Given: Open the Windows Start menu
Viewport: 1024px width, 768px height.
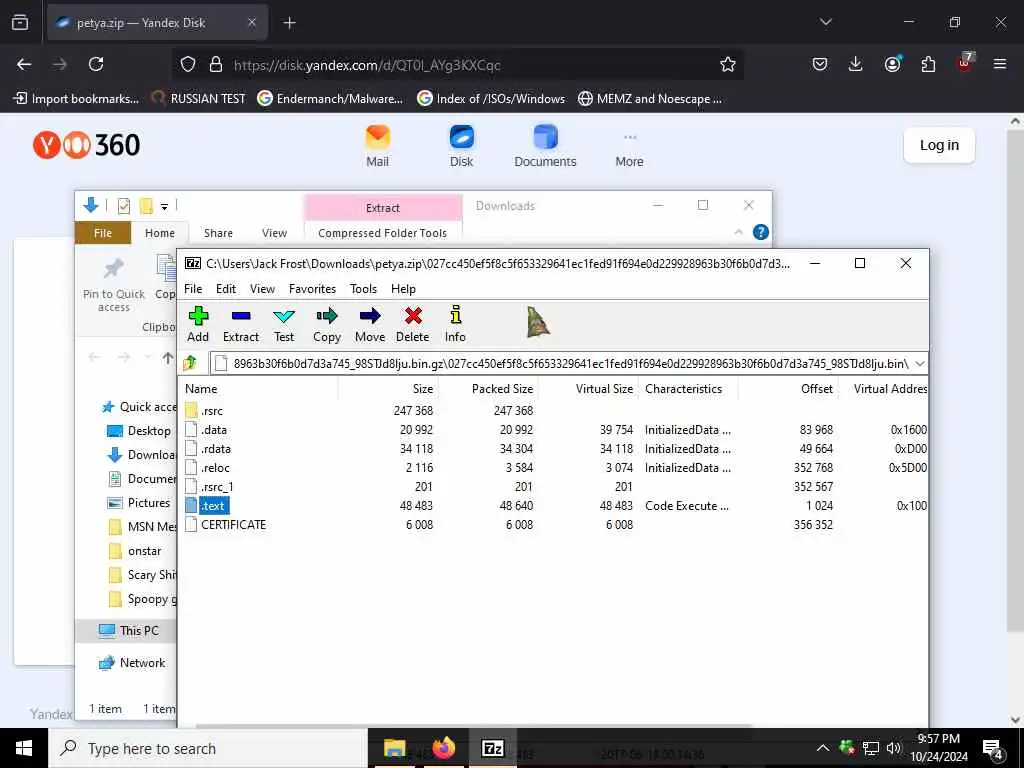Looking at the screenshot, I should [x=24, y=748].
